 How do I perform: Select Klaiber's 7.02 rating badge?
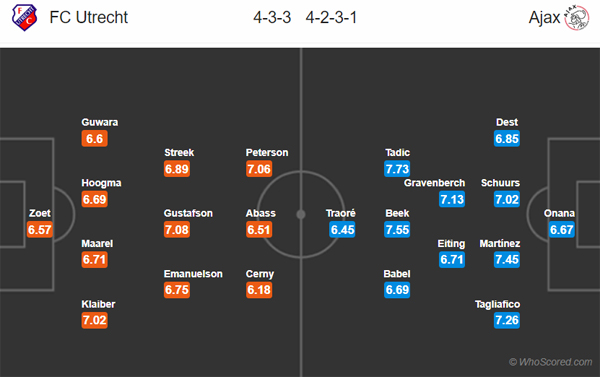click(95, 320)
